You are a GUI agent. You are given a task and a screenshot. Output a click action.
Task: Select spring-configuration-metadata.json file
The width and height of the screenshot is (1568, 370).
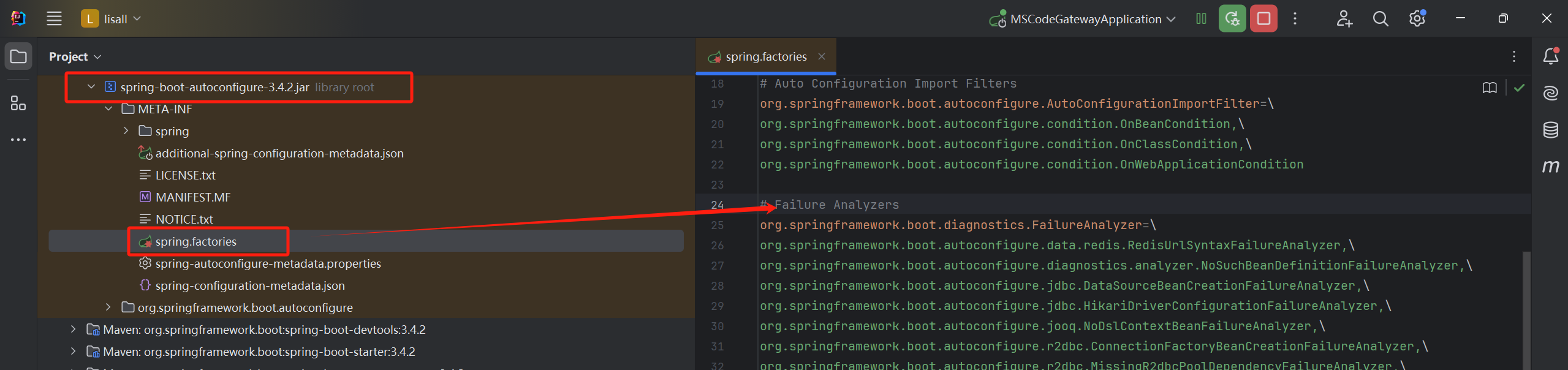tap(250, 285)
